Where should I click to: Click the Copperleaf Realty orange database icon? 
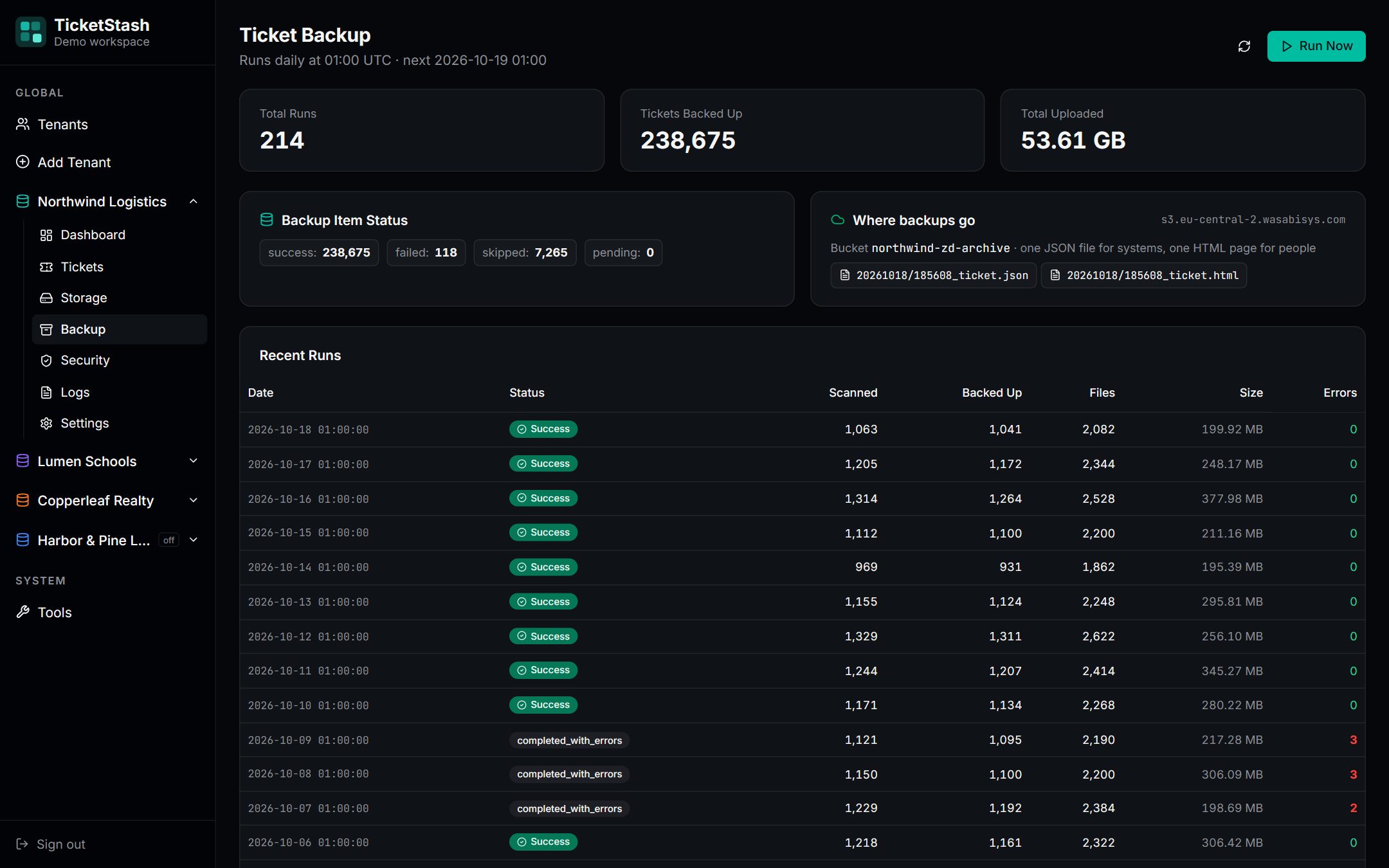coord(23,500)
